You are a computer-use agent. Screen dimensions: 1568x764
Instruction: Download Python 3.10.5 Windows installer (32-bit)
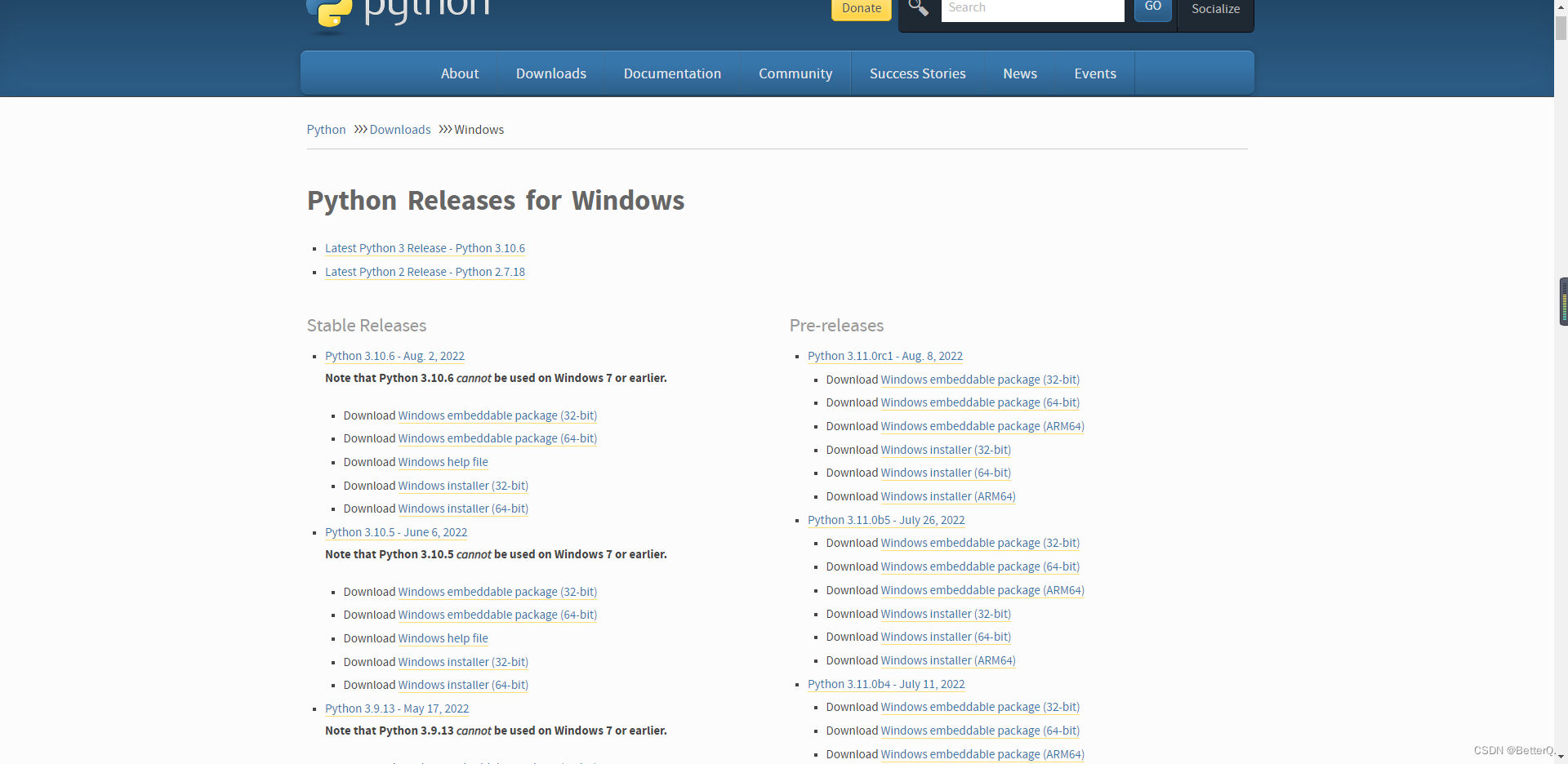[x=463, y=662]
